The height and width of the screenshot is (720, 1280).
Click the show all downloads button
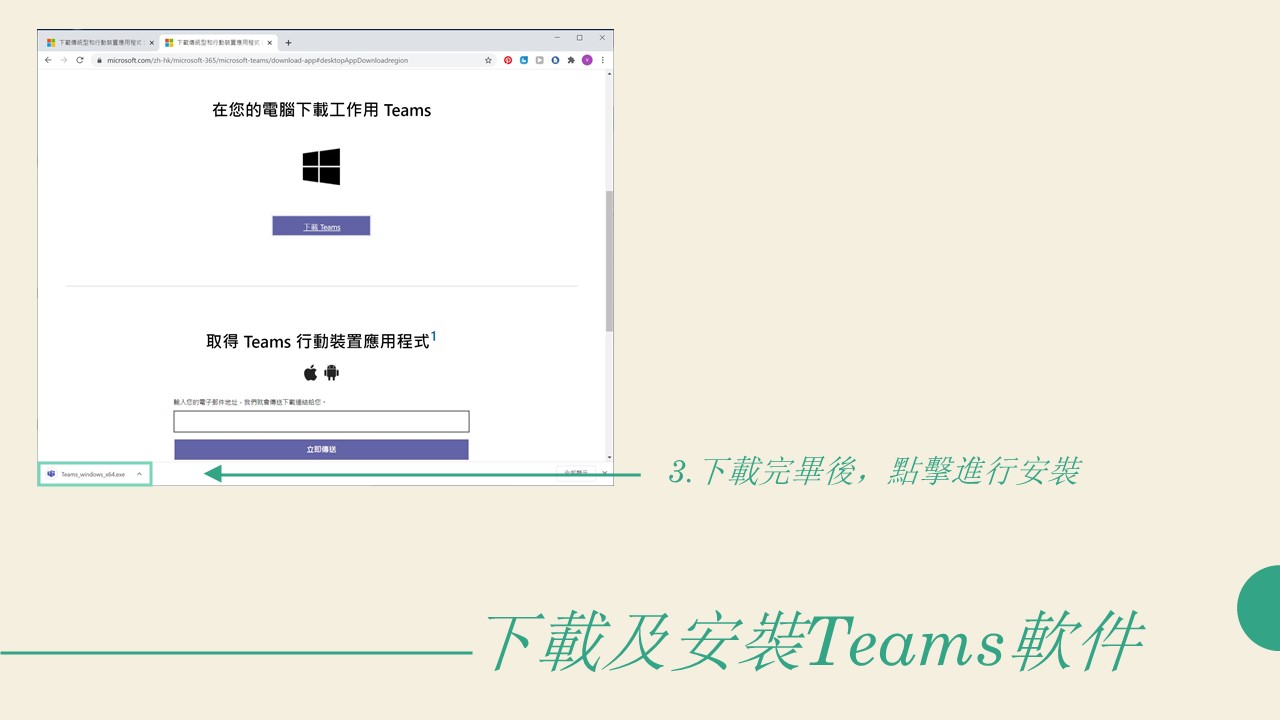tap(576, 473)
